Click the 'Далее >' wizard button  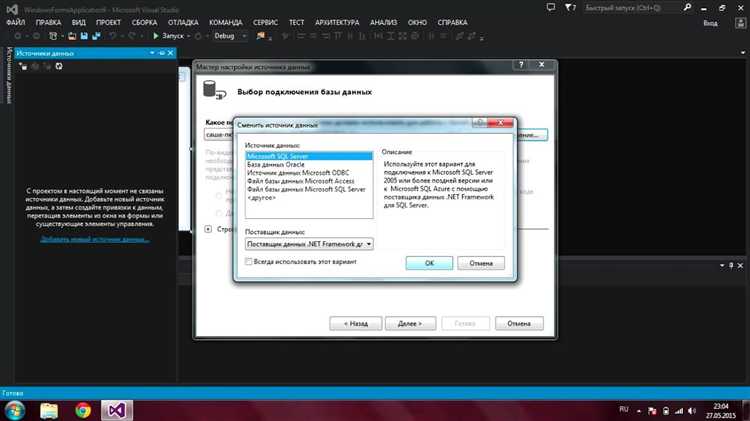point(410,323)
